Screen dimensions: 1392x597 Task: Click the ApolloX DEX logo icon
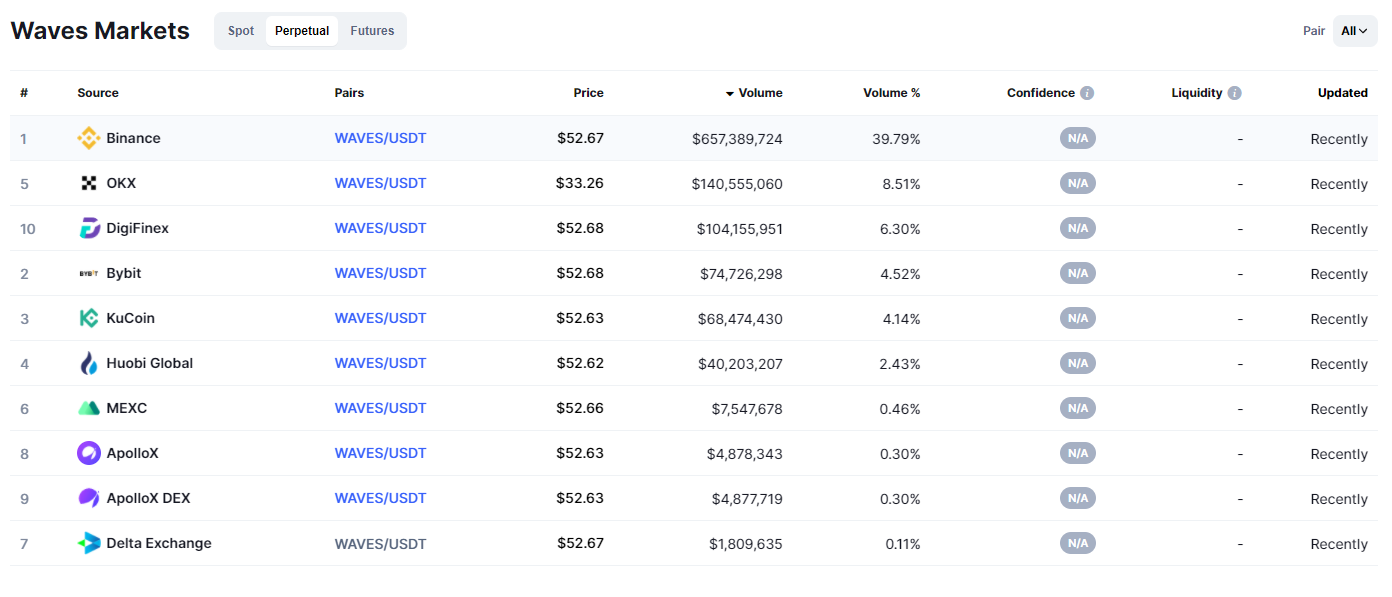click(89, 498)
